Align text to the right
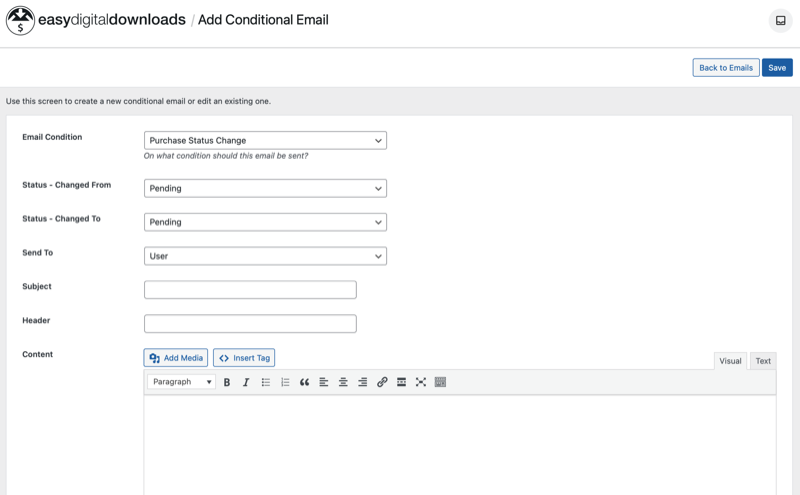The image size is (800, 495). [363, 382]
